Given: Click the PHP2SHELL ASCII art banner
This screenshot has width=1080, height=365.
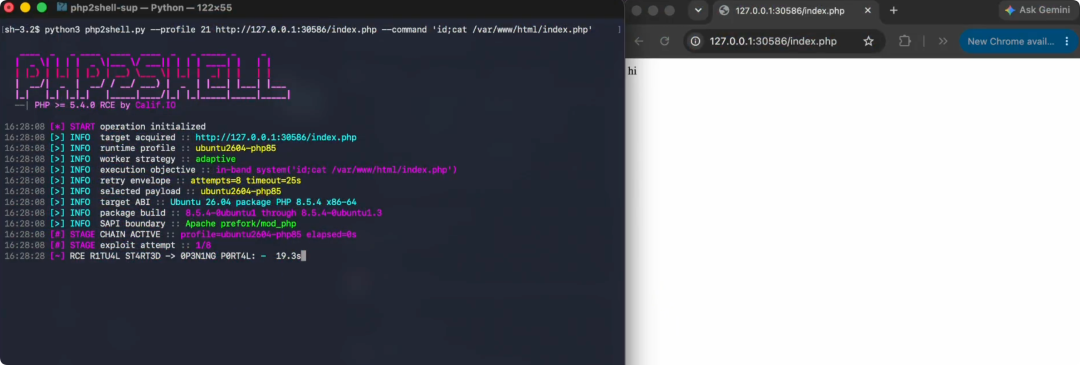Looking at the screenshot, I should pos(153,76).
